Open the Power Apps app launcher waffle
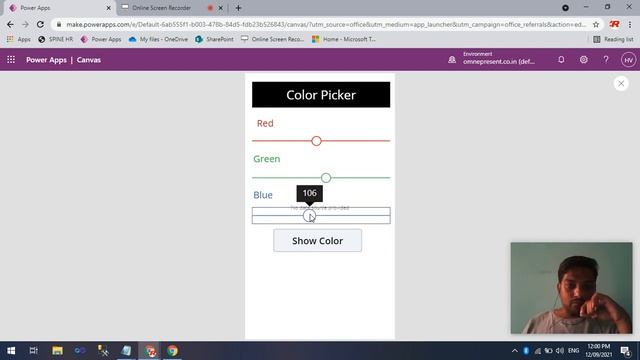 click(x=11, y=60)
